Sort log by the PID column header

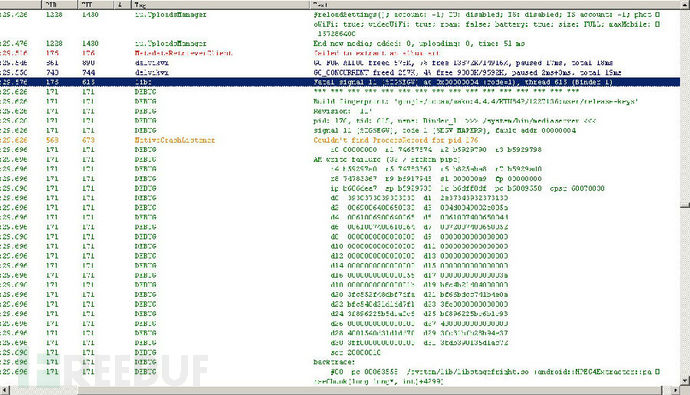(60, 4)
